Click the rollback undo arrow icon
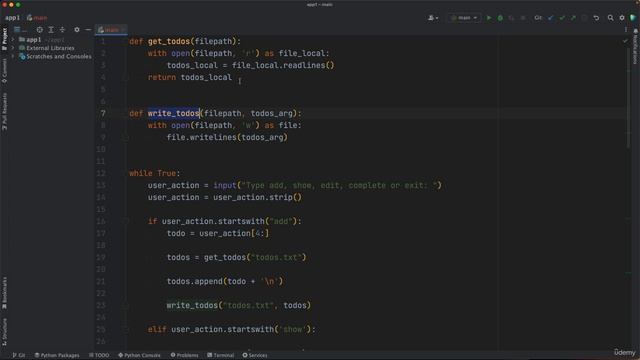The image size is (640, 360). click(x=596, y=18)
